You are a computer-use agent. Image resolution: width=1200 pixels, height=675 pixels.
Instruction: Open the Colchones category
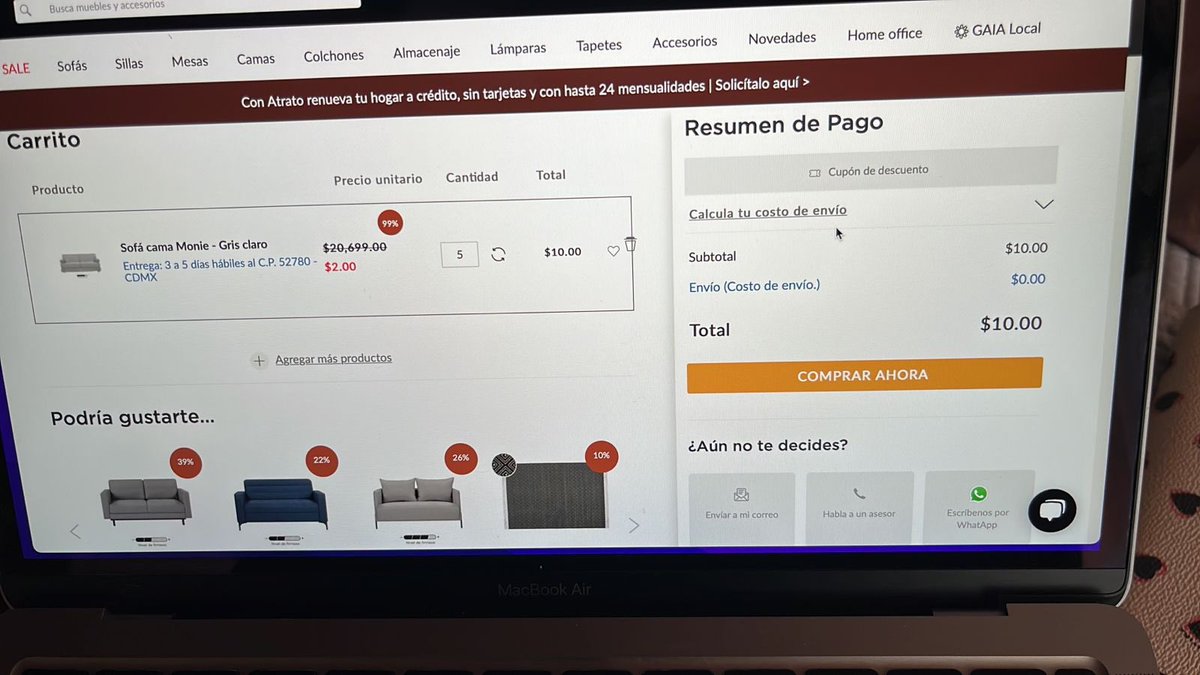334,56
